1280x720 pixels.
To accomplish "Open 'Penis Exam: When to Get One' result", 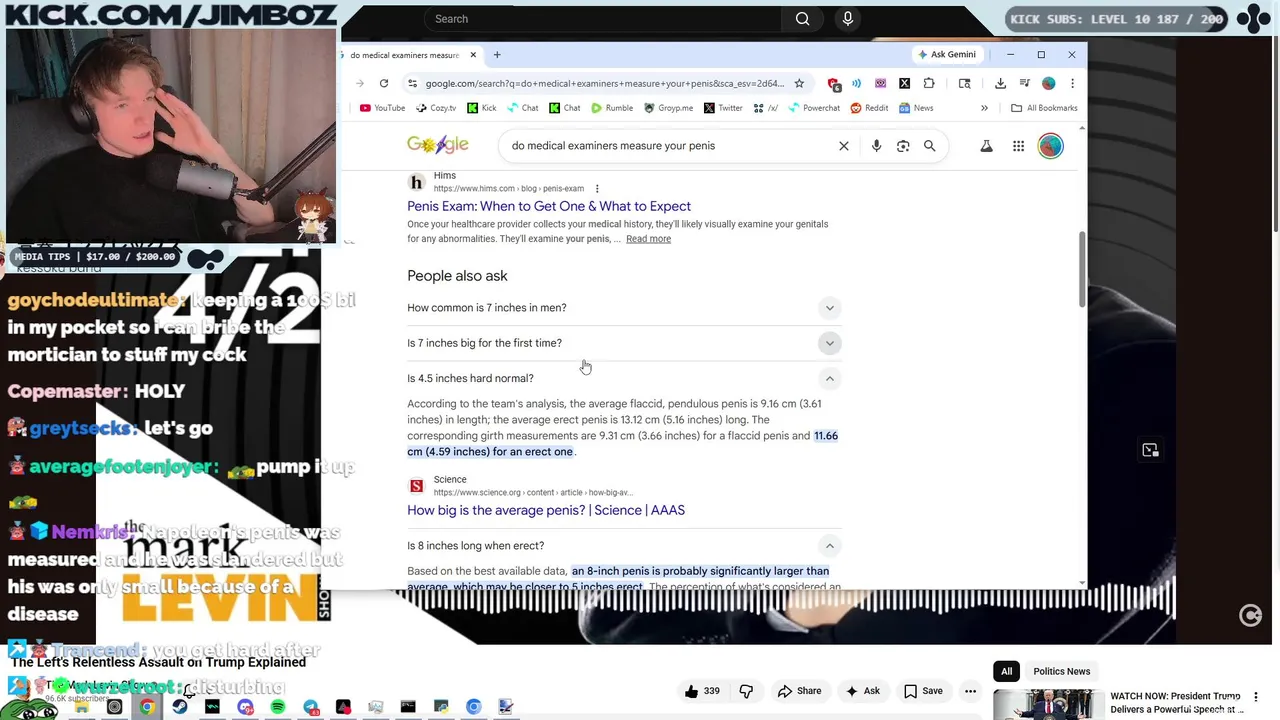I will 549,206.
